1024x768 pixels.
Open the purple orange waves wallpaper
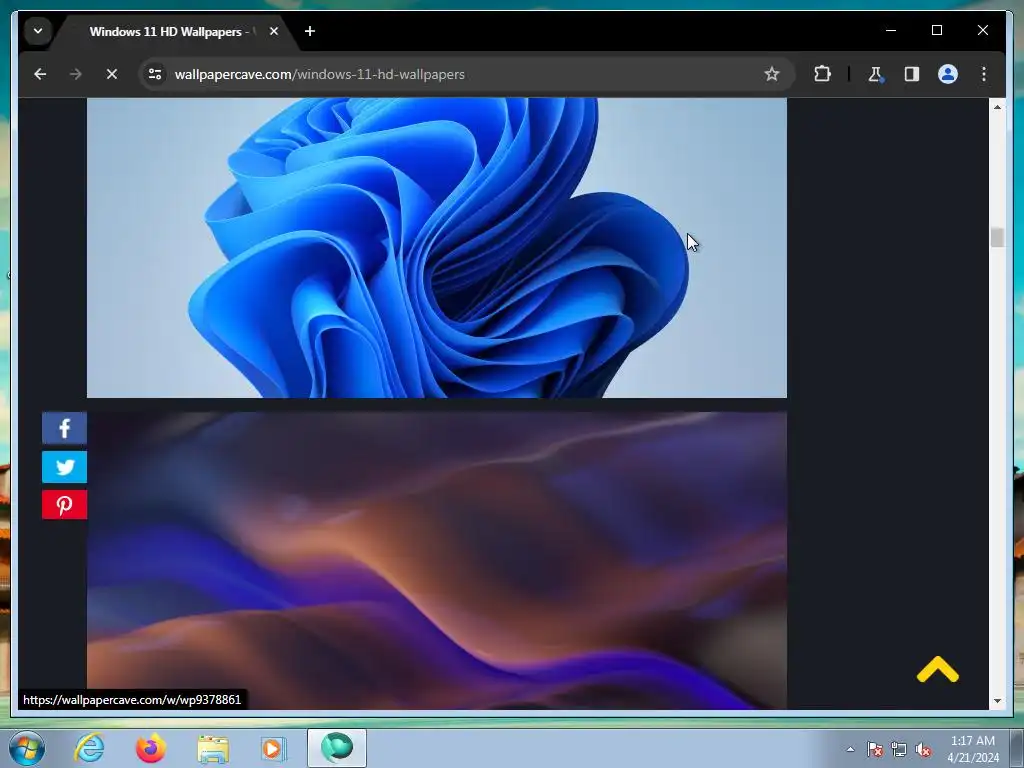437,560
